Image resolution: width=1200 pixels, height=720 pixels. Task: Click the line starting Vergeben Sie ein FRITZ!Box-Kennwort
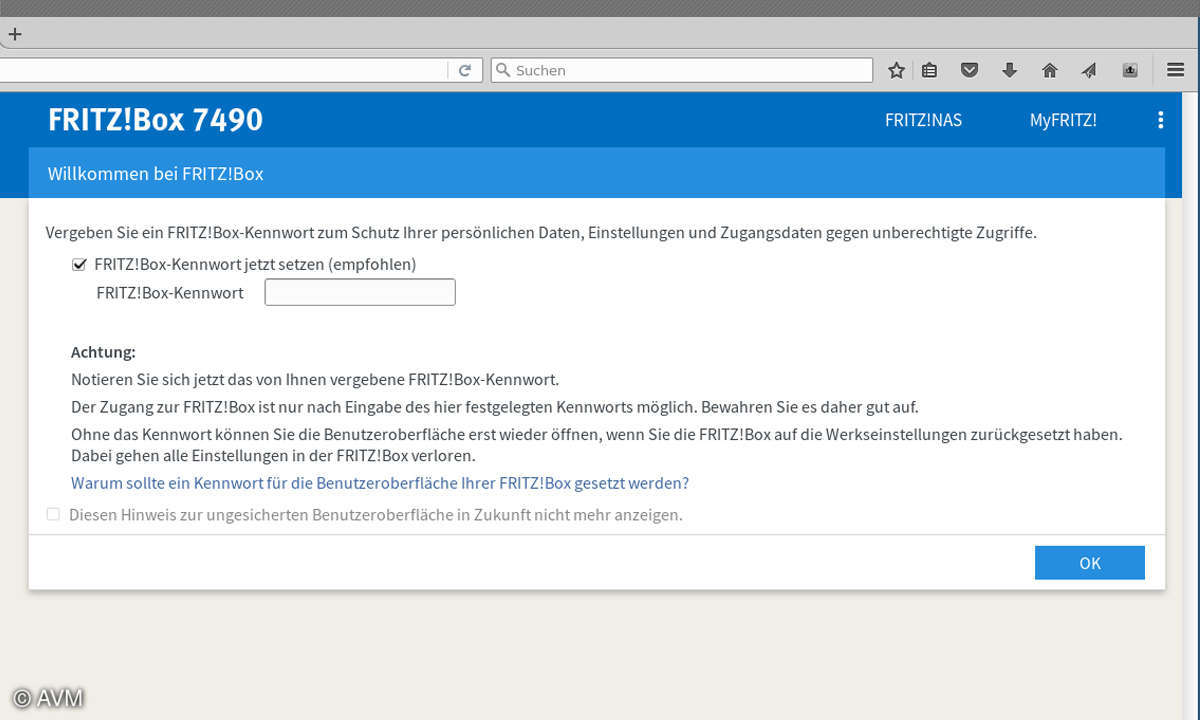point(541,233)
